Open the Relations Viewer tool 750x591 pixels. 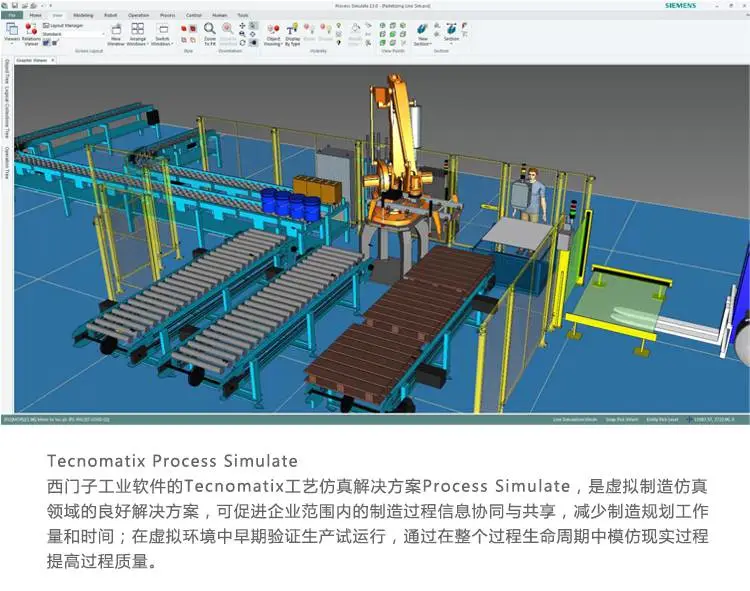31,33
